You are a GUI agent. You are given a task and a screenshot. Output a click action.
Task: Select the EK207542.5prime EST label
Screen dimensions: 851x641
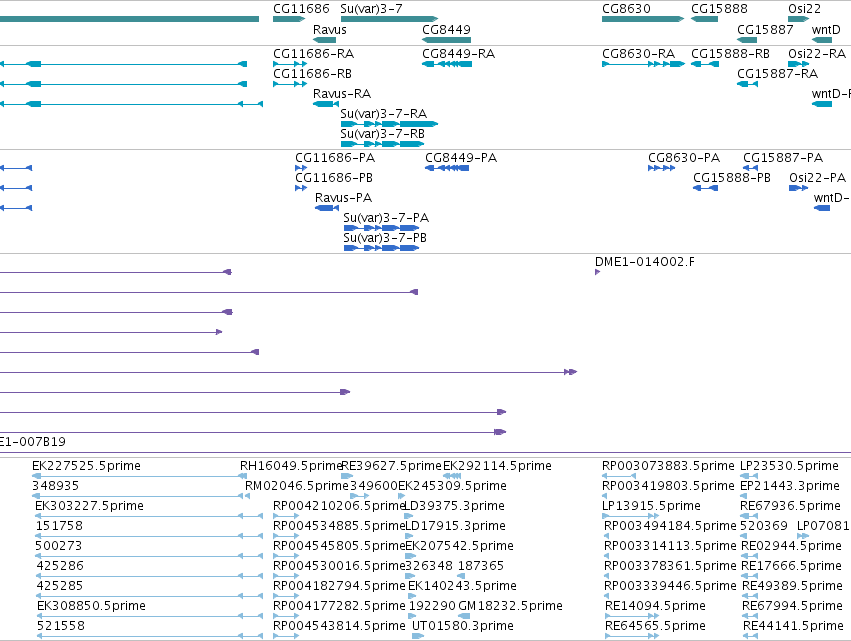coord(459,546)
